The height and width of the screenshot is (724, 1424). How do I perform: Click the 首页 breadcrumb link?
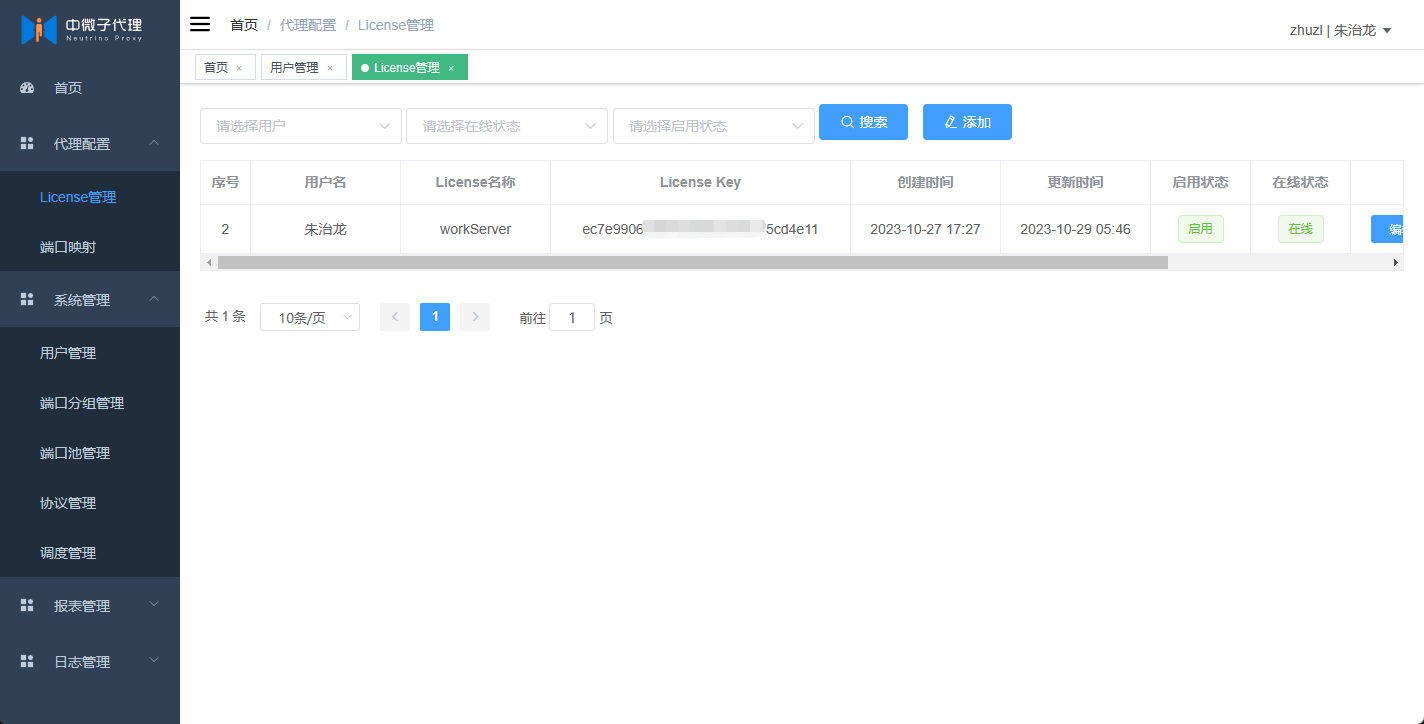pyautogui.click(x=244, y=25)
